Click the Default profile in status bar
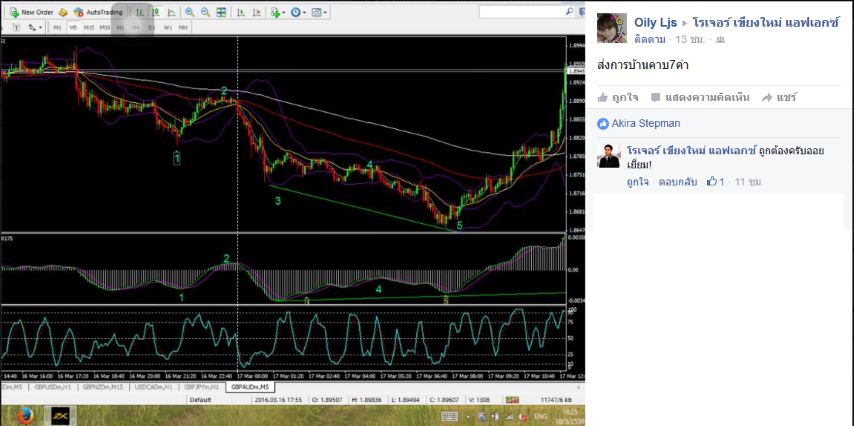Image resolution: width=854 pixels, height=426 pixels. coord(198,400)
